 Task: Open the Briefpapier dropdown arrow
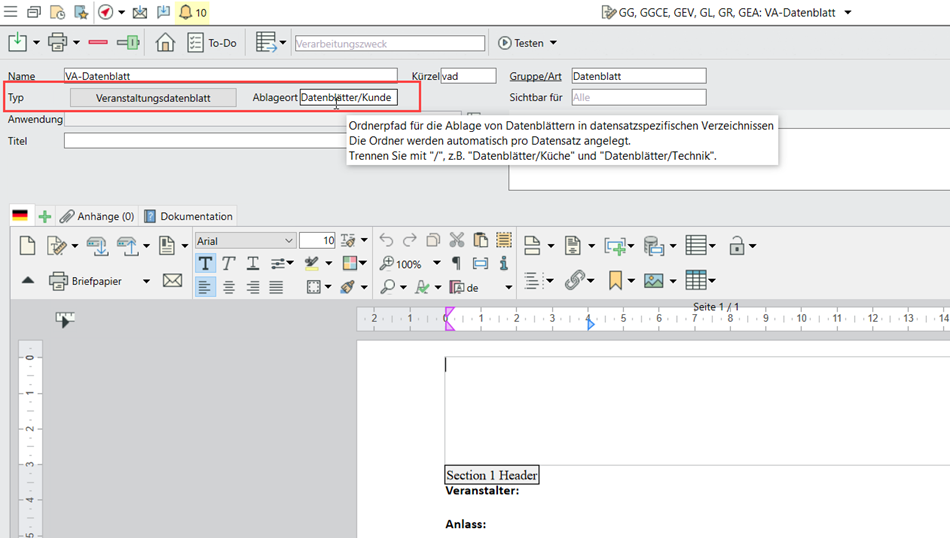(146, 282)
